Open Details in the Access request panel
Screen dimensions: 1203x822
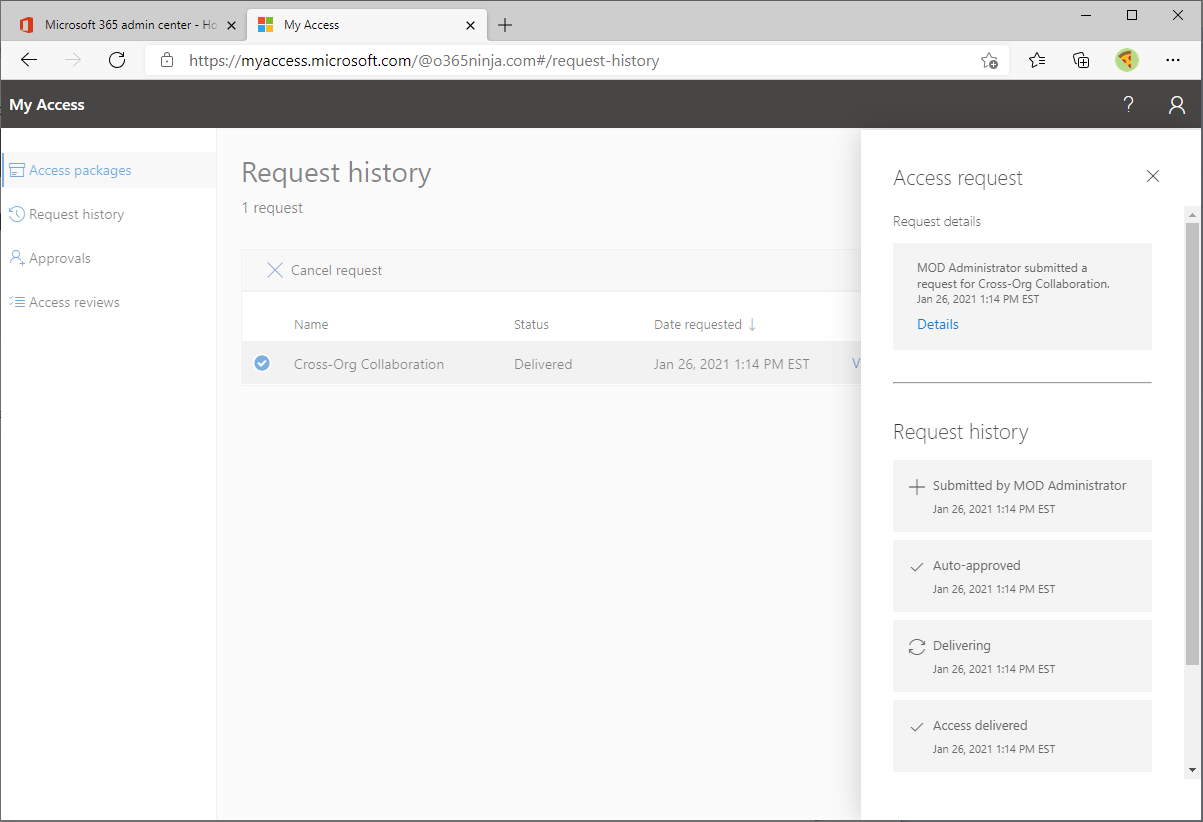pos(937,324)
